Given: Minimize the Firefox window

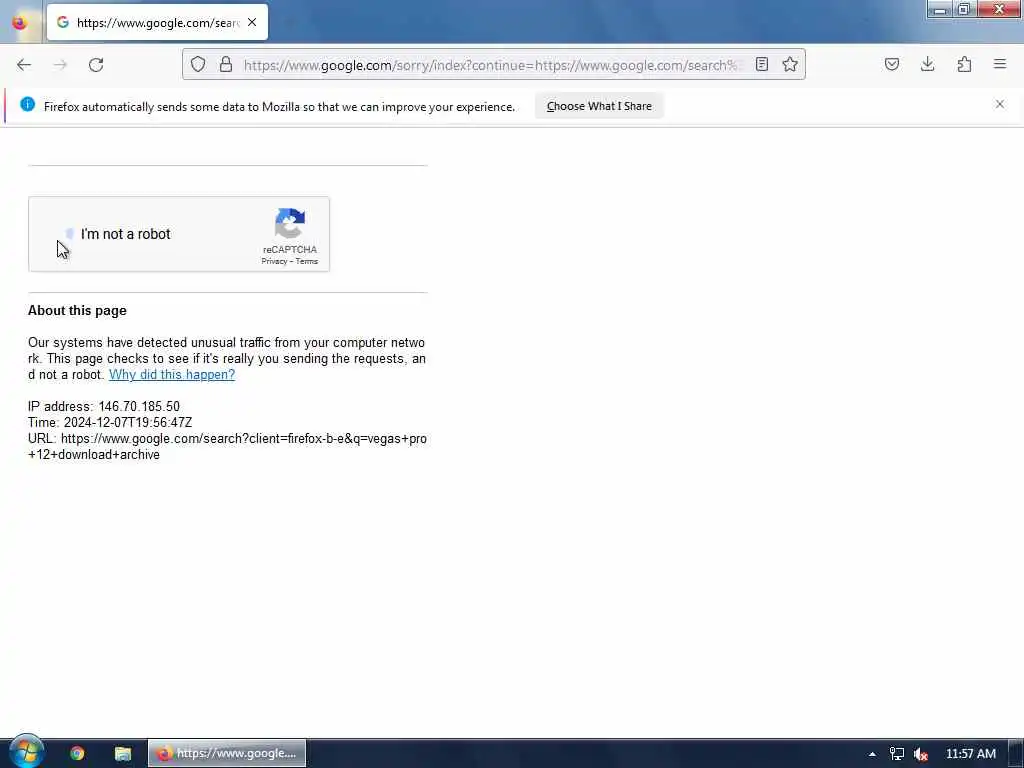Looking at the screenshot, I should pyautogui.click(x=939, y=9).
